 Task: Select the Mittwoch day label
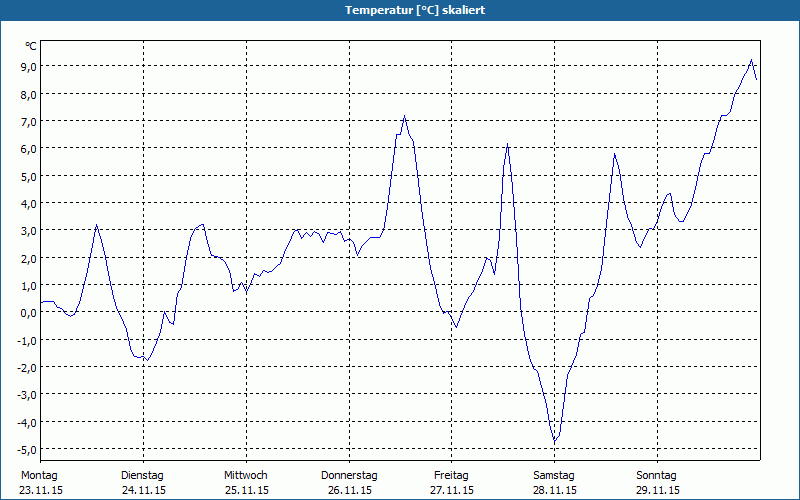(245, 476)
